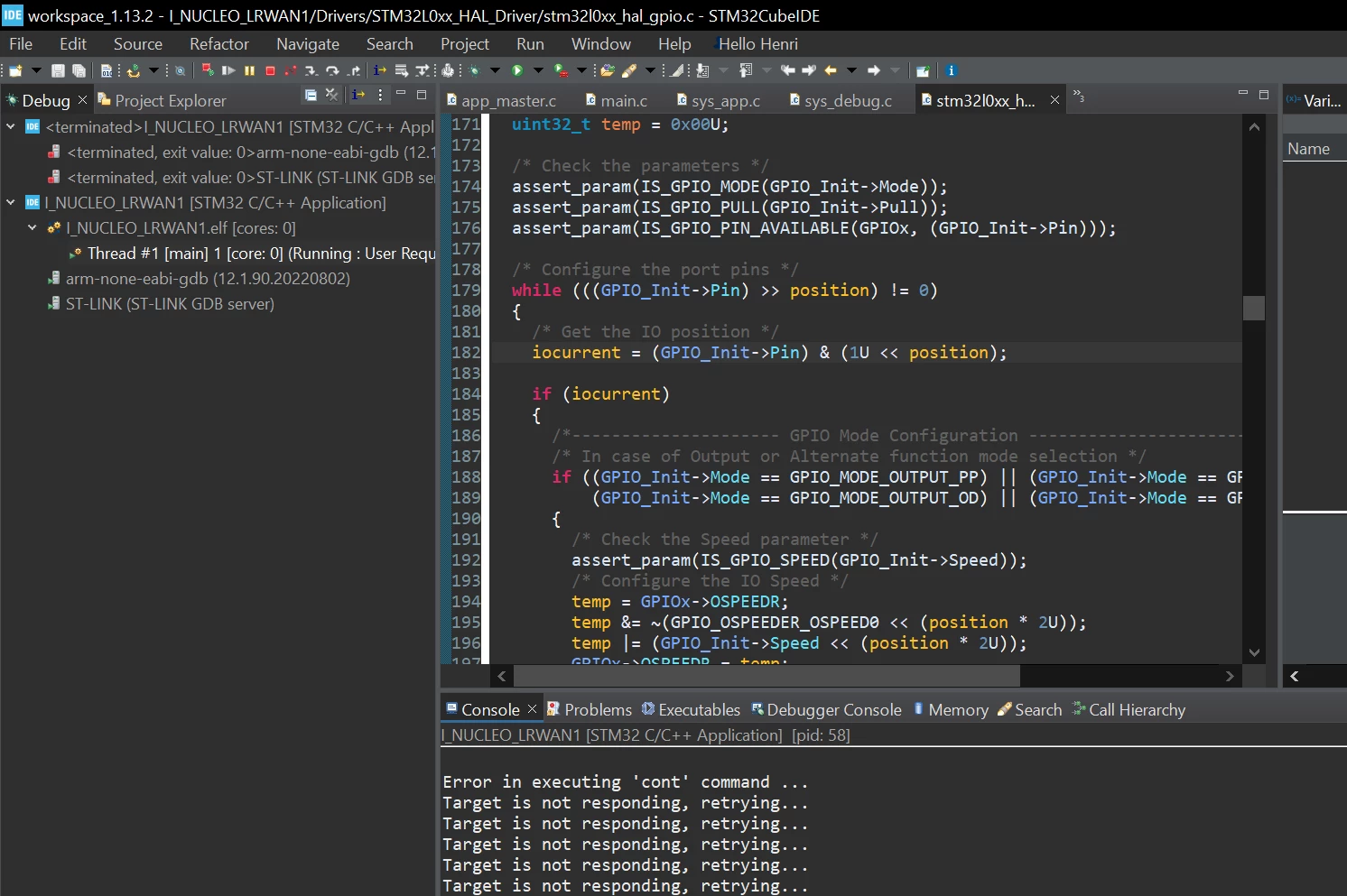1347x896 pixels.
Task: Click the Save All toolbar icon
Action: pos(79,70)
